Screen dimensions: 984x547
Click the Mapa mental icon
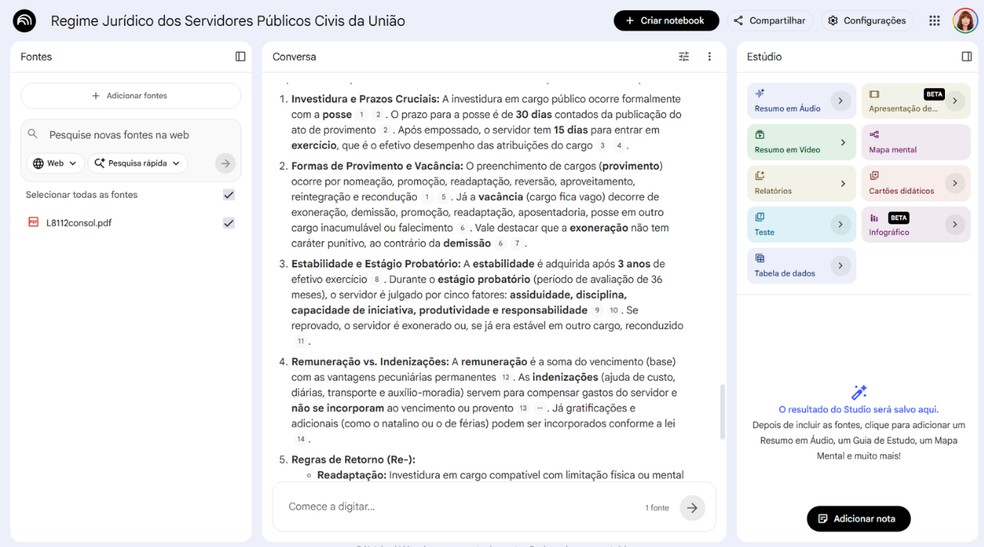[874, 135]
